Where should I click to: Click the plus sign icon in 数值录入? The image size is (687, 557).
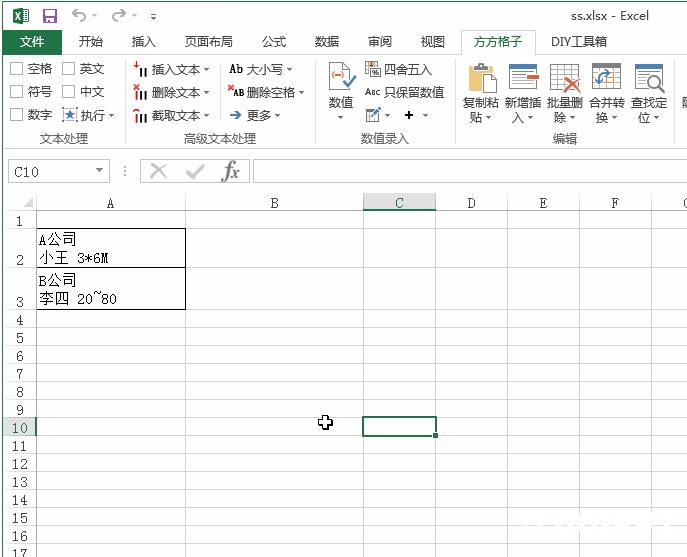coord(409,115)
